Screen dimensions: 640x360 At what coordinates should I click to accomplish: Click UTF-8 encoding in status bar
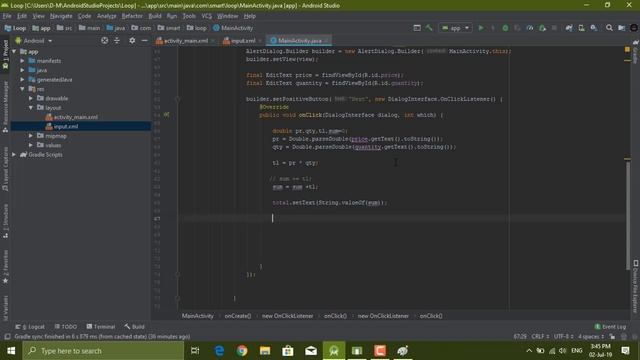pyautogui.click(x=564, y=337)
